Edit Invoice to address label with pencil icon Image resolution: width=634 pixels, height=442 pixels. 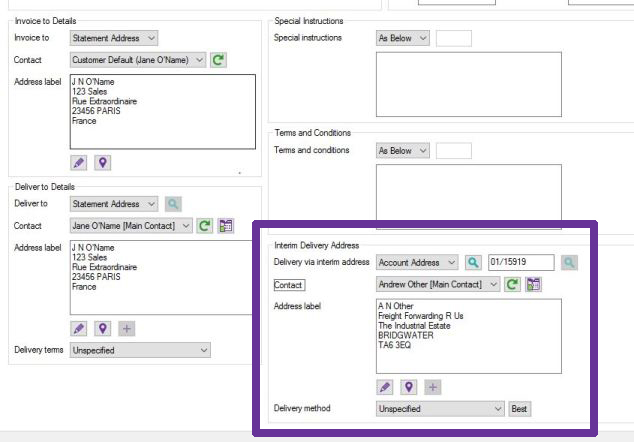pos(78,163)
